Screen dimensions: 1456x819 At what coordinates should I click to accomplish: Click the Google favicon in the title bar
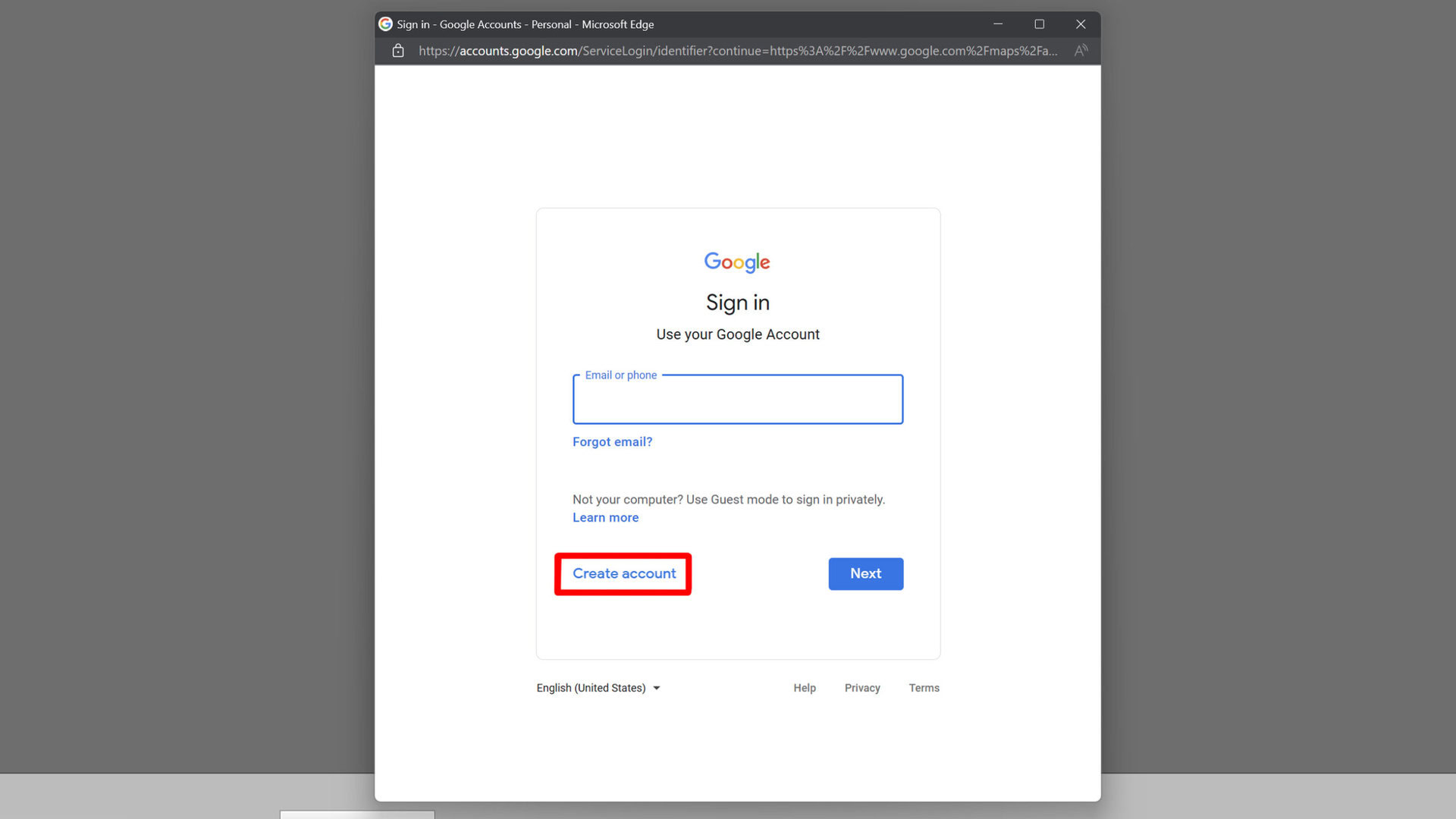[x=386, y=24]
